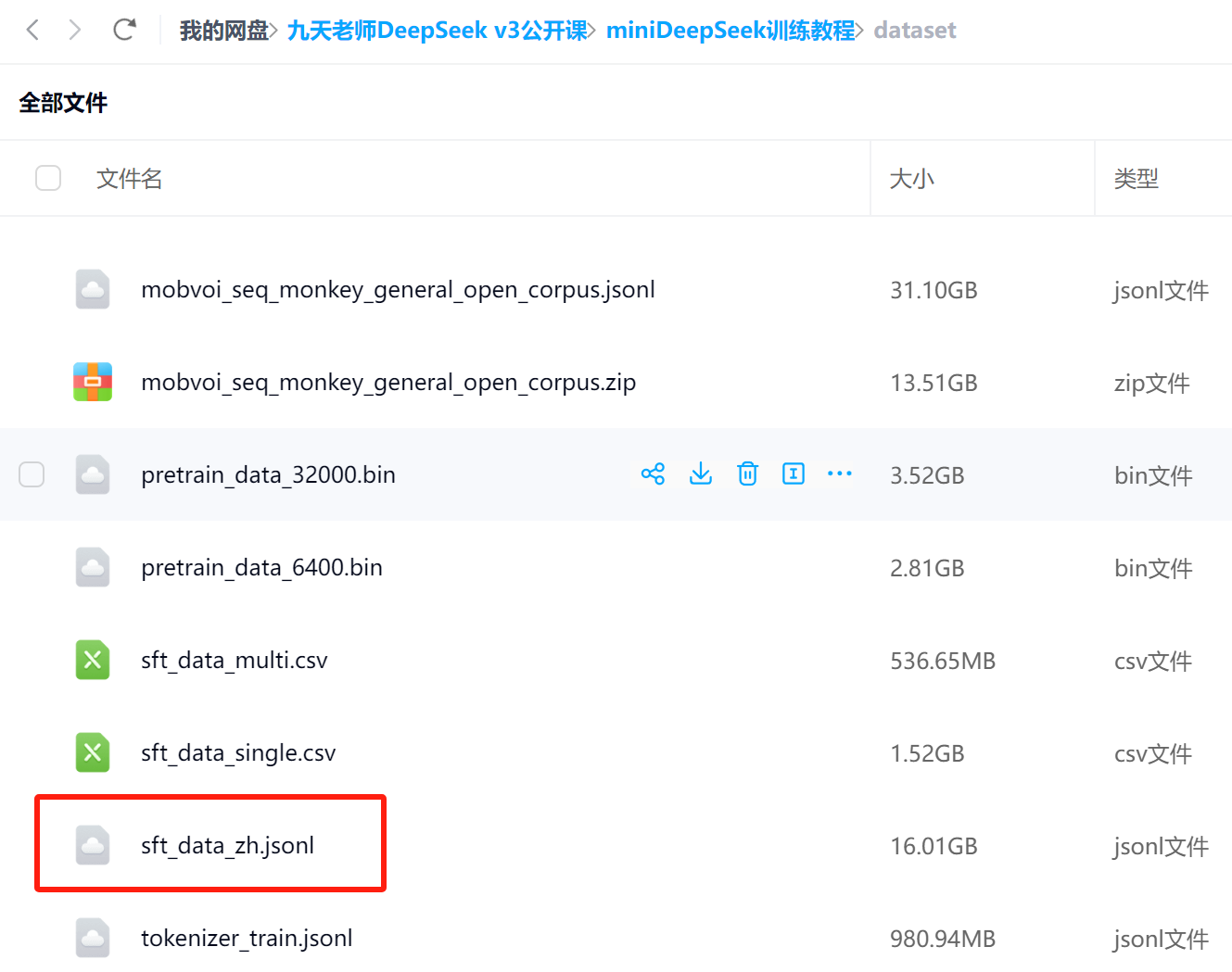
Task: Click bin文件 type for pretrain_data_6400.bin
Action: point(1153,569)
